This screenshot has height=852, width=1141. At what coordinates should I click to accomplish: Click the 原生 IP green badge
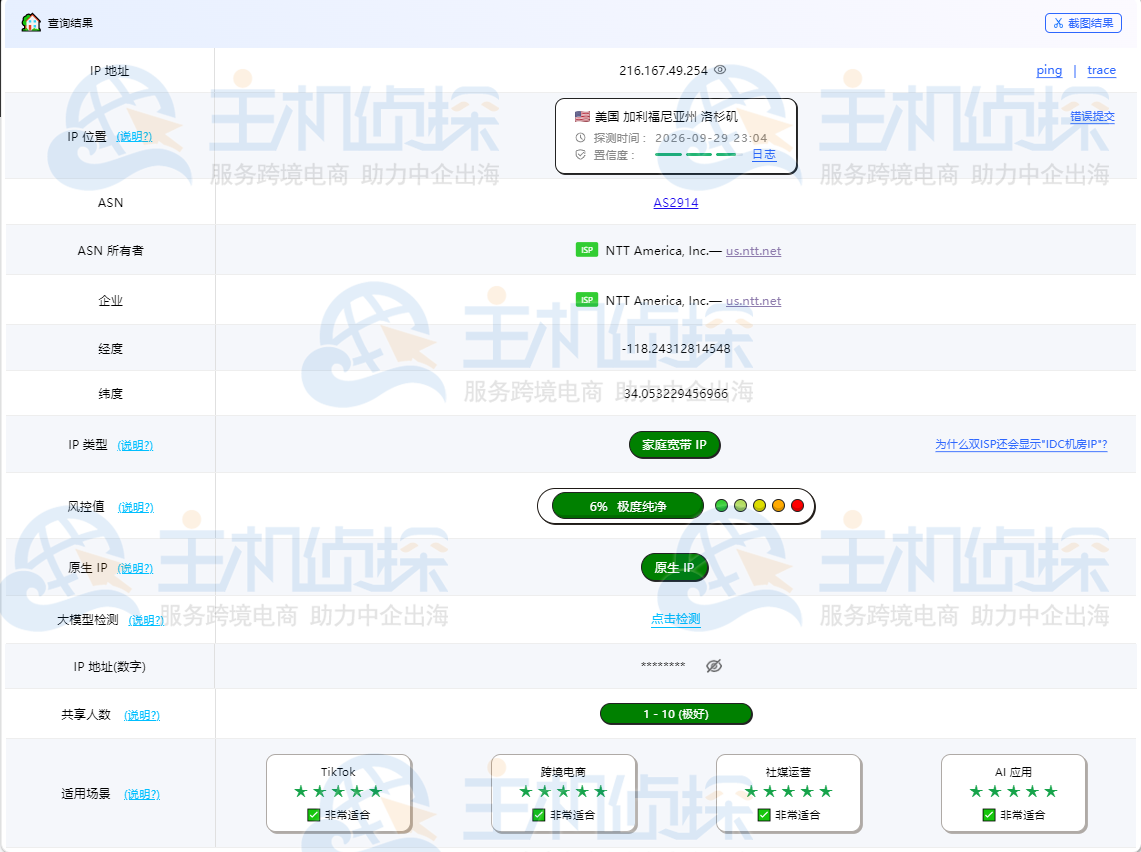(675, 568)
